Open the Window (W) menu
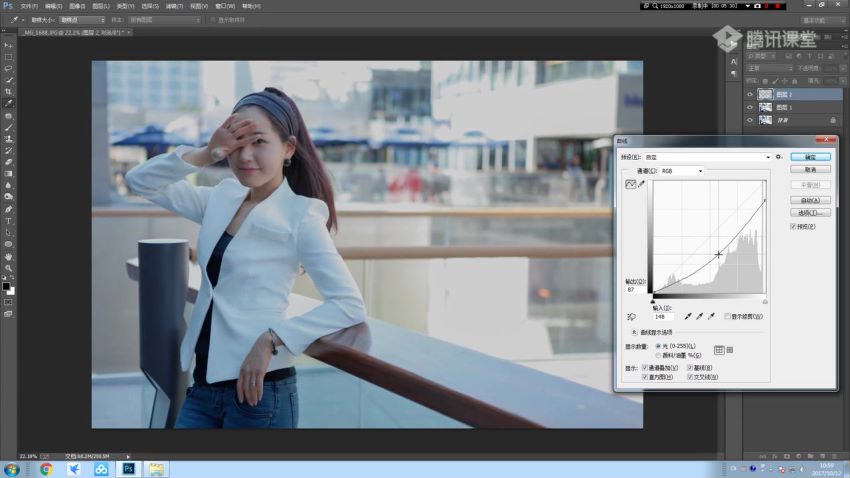 [x=225, y=6]
